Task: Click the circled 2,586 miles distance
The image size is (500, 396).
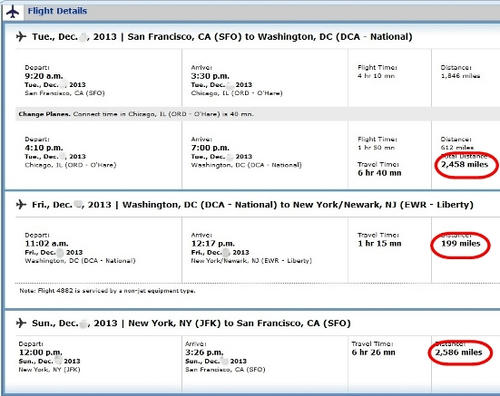Action: click(x=458, y=352)
